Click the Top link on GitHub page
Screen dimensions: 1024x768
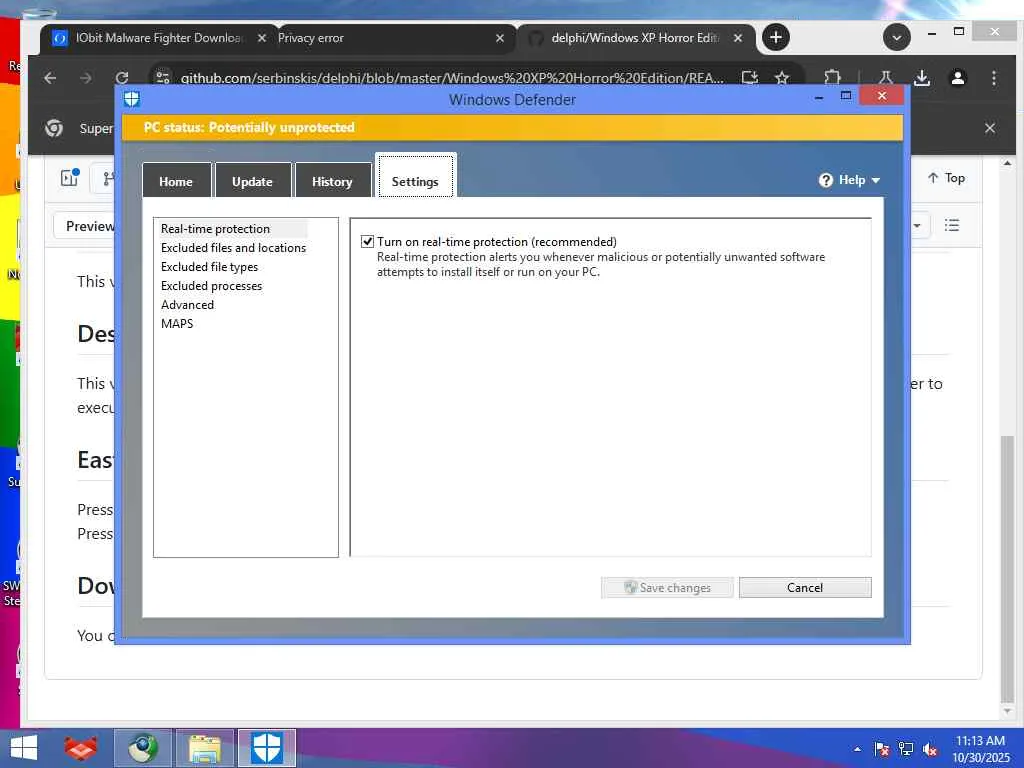click(946, 178)
